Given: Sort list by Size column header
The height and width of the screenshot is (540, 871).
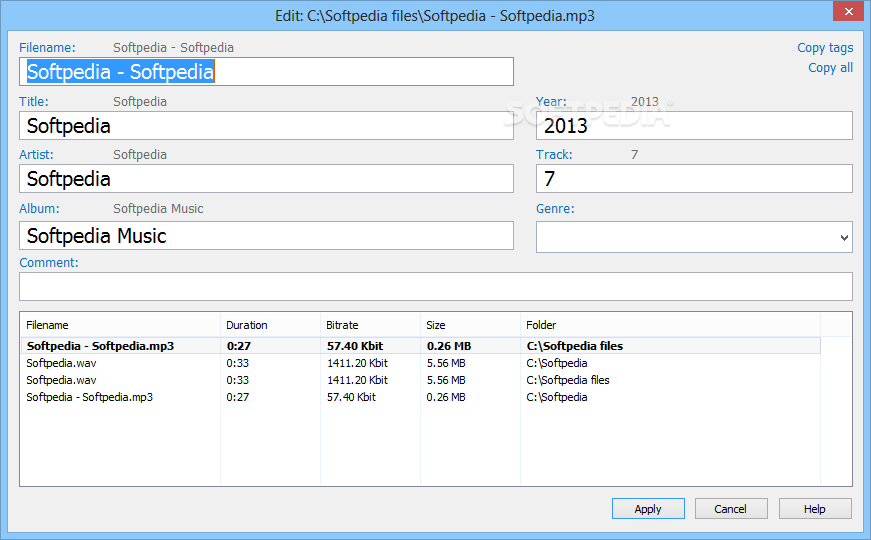Looking at the screenshot, I should point(470,325).
